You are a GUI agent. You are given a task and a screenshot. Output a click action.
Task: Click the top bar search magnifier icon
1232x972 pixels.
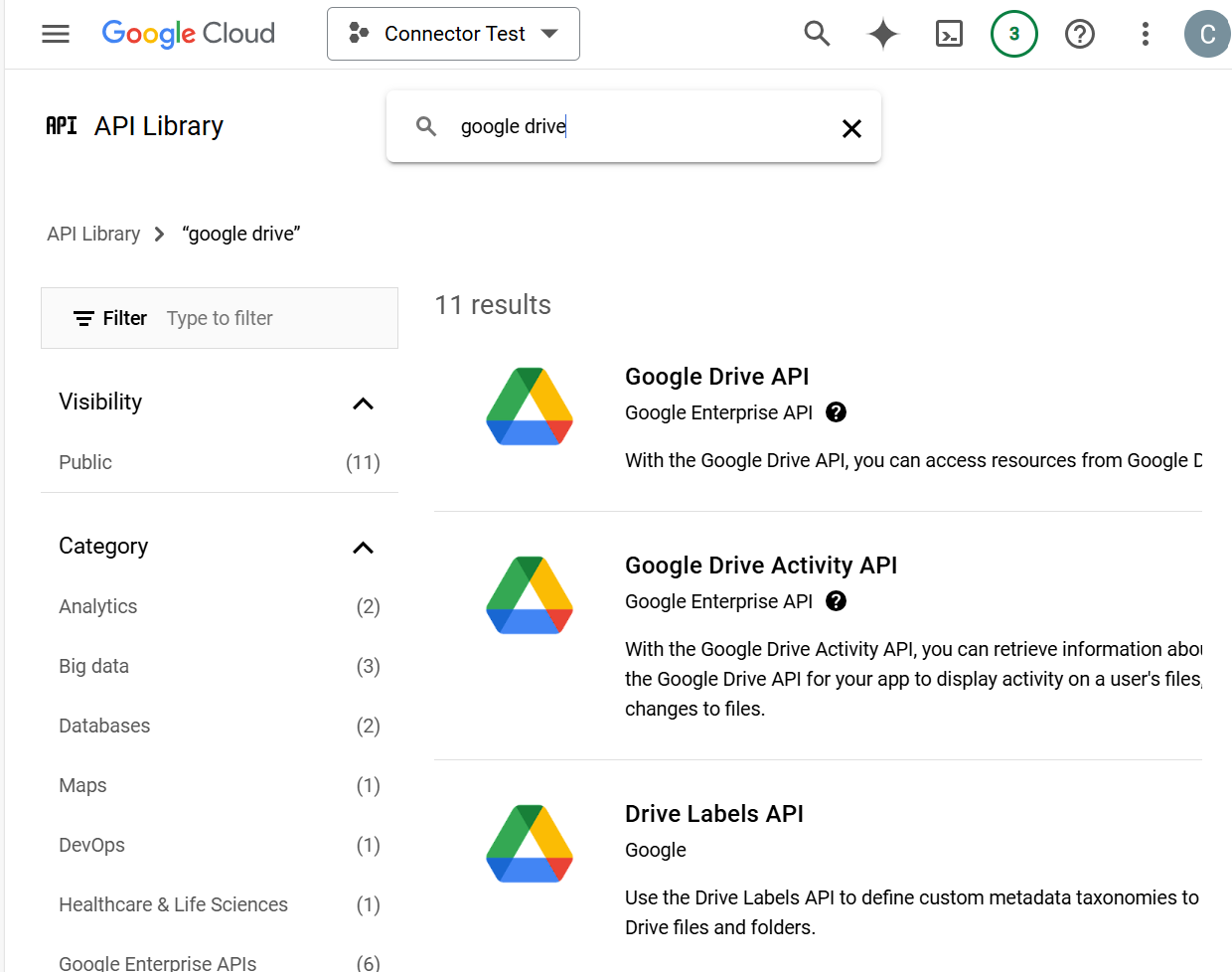817,34
